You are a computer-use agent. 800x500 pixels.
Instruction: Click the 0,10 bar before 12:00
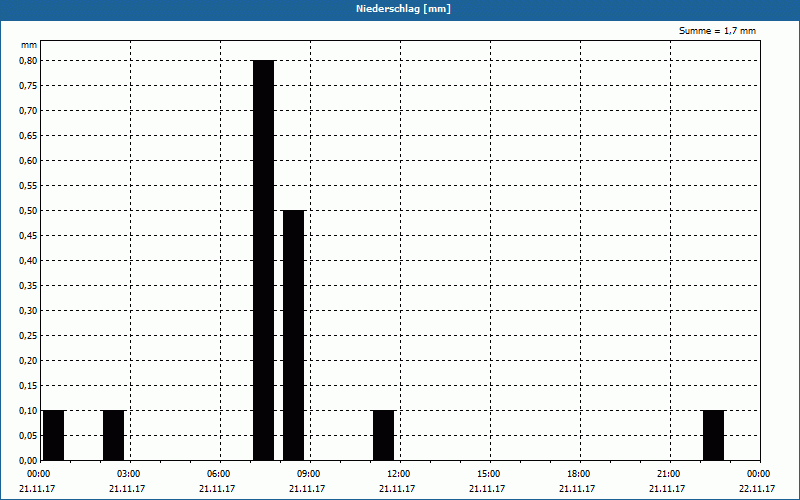(x=384, y=435)
